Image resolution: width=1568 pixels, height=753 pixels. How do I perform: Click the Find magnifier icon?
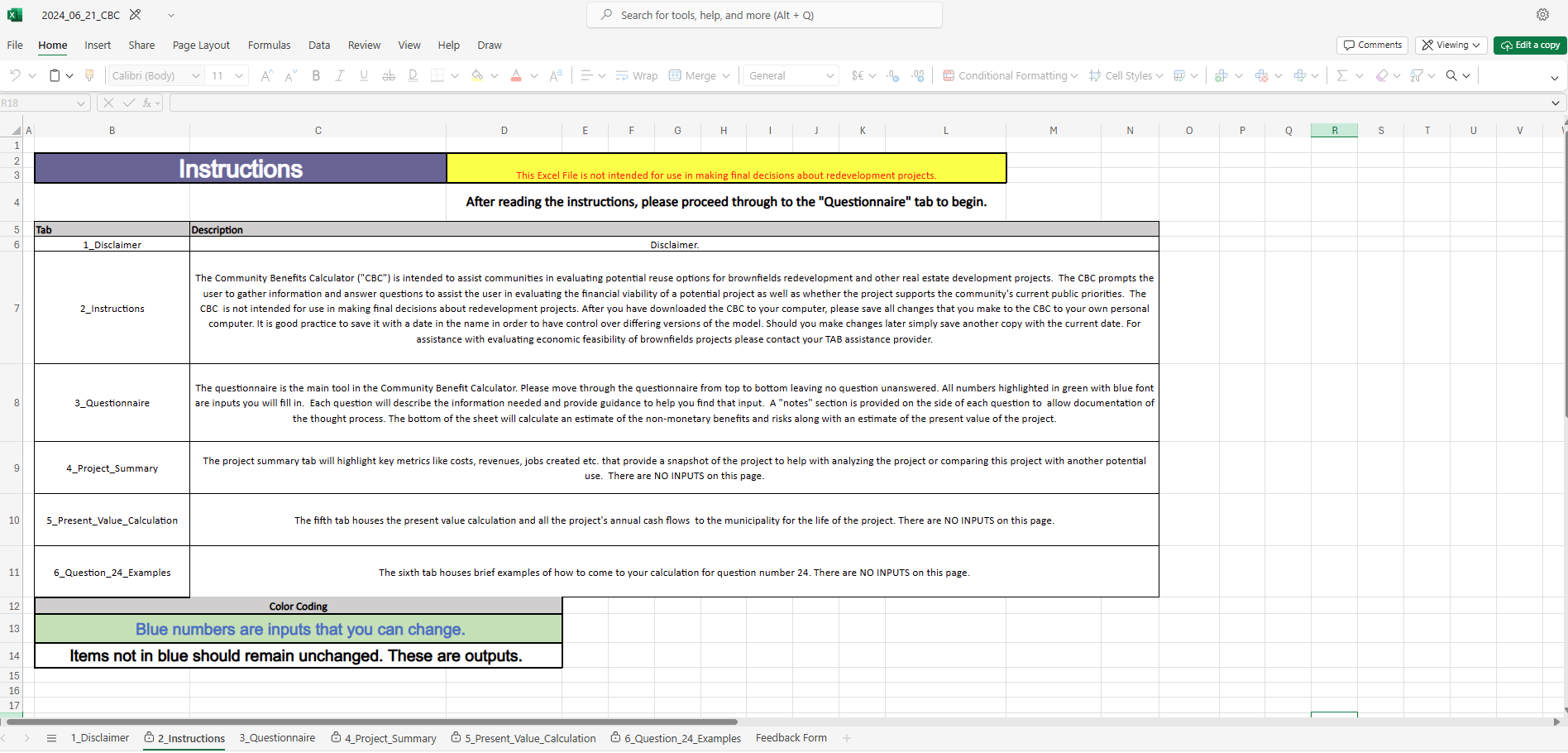click(x=1453, y=75)
